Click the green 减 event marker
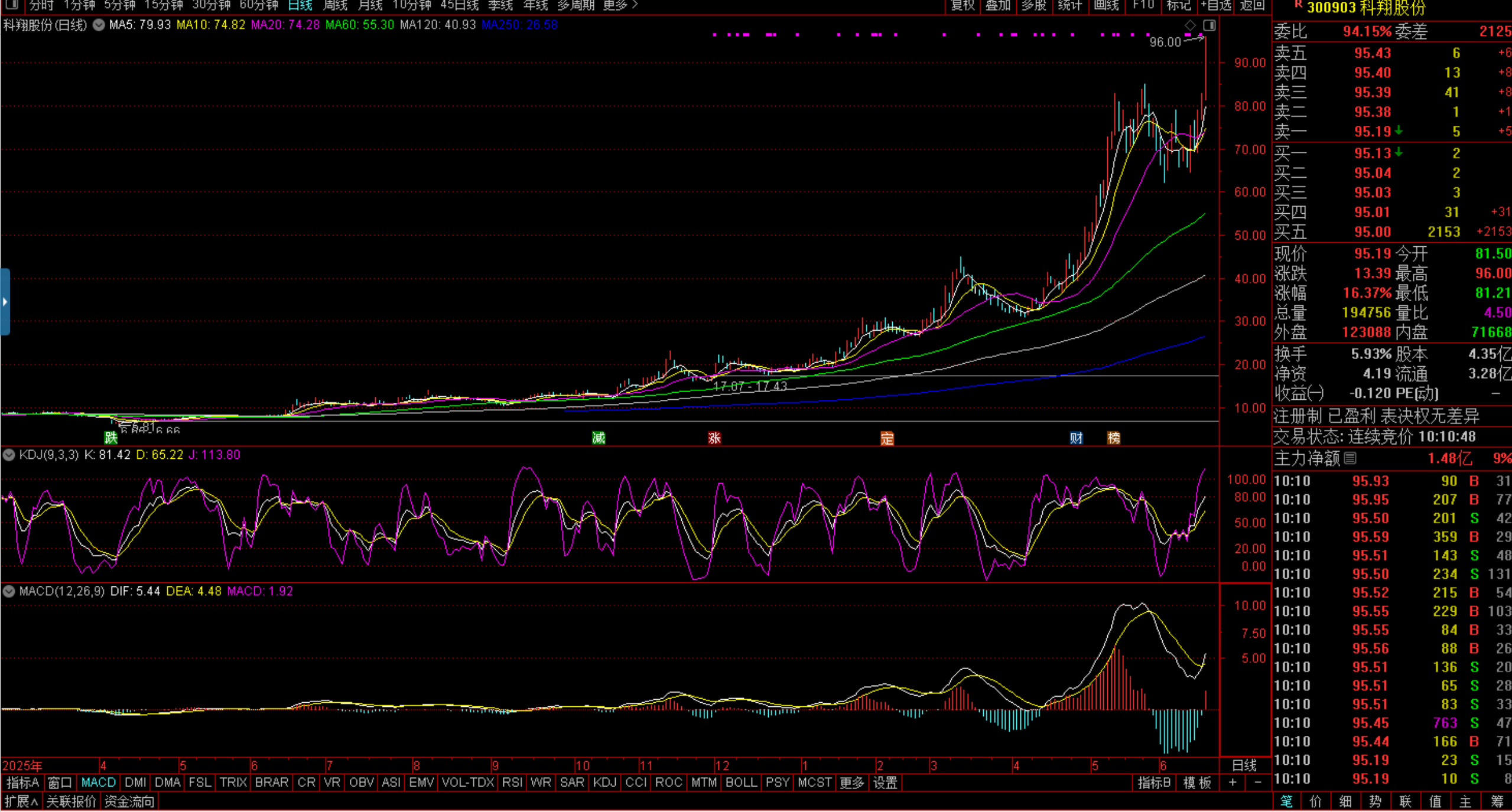 [599, 438]
